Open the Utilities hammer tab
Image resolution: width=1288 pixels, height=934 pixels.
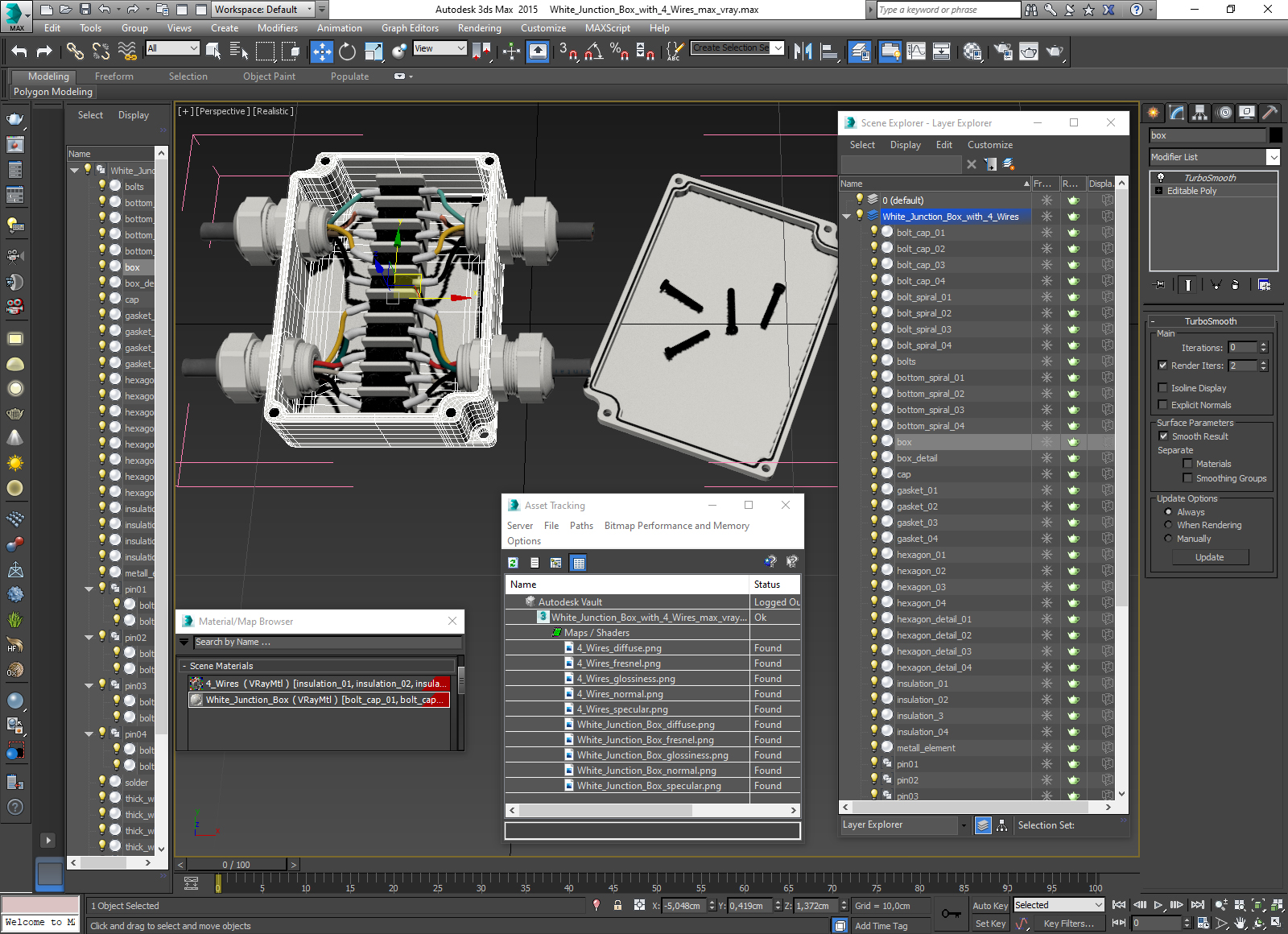(1269, 113)
